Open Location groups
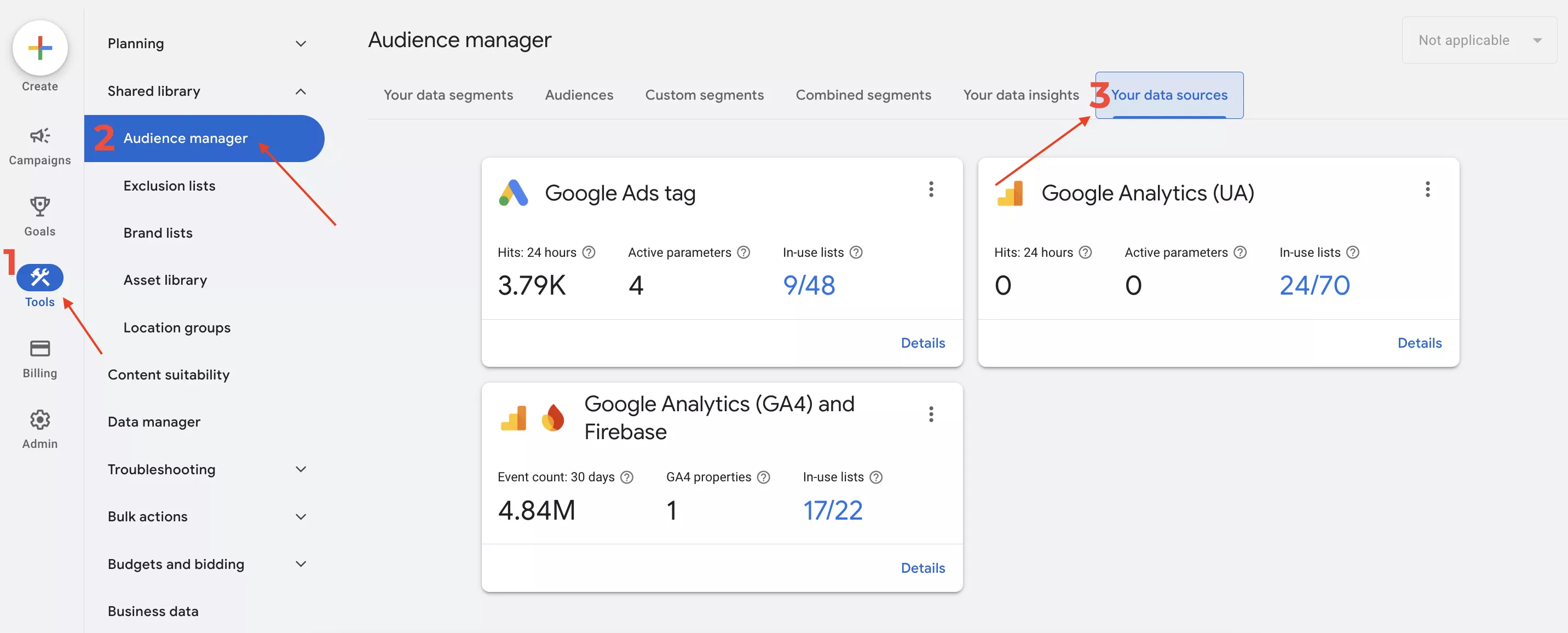The height and width of the screenshot is (633, 1568). coord(176,327)
